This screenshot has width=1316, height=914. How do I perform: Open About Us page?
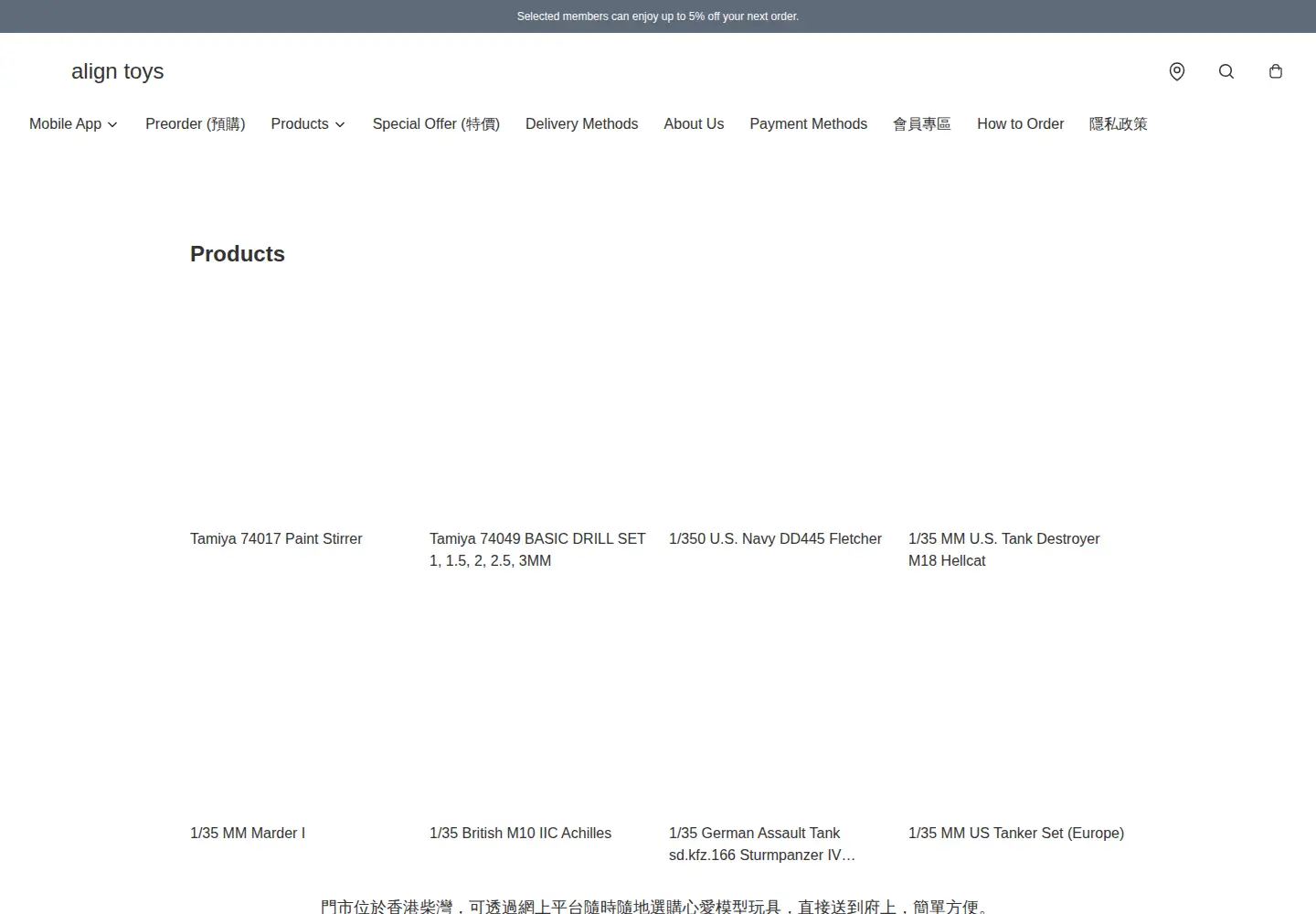point(694,124)
